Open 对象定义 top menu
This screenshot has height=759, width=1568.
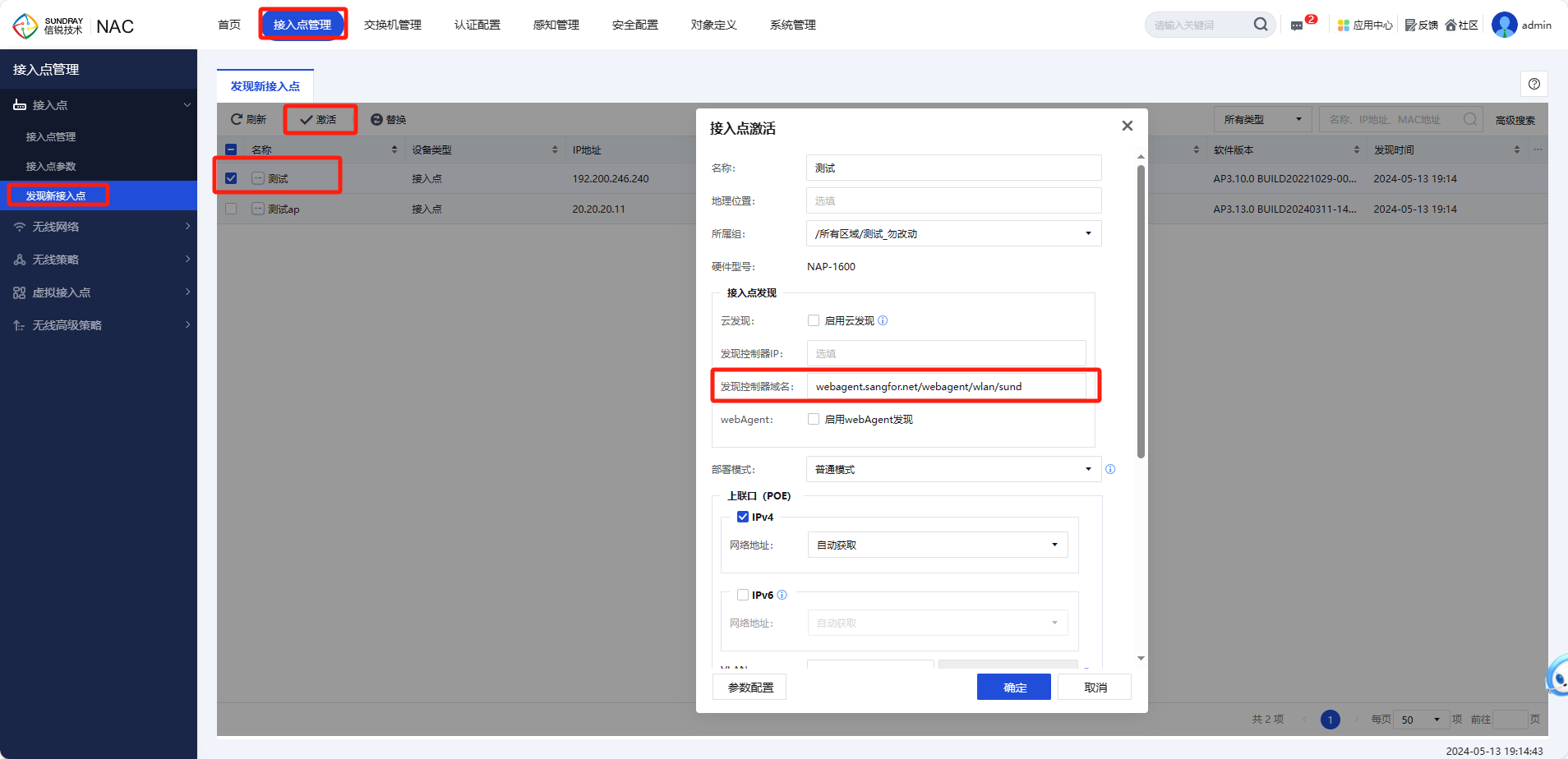click(714, 25)
